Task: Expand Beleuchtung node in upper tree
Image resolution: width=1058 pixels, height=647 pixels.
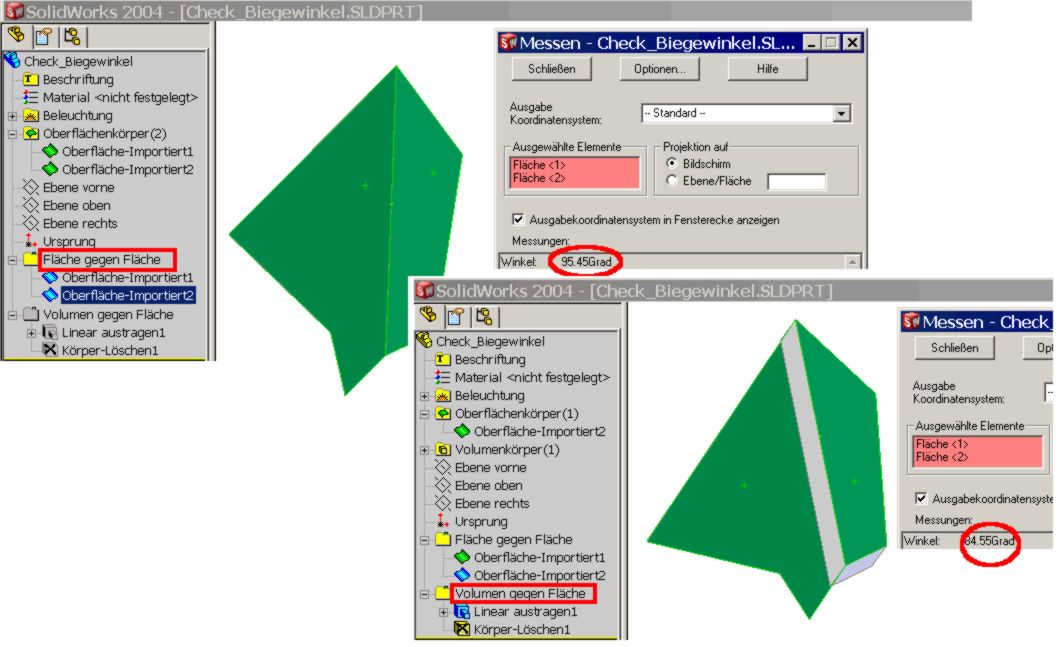Action: pos(12,116)
